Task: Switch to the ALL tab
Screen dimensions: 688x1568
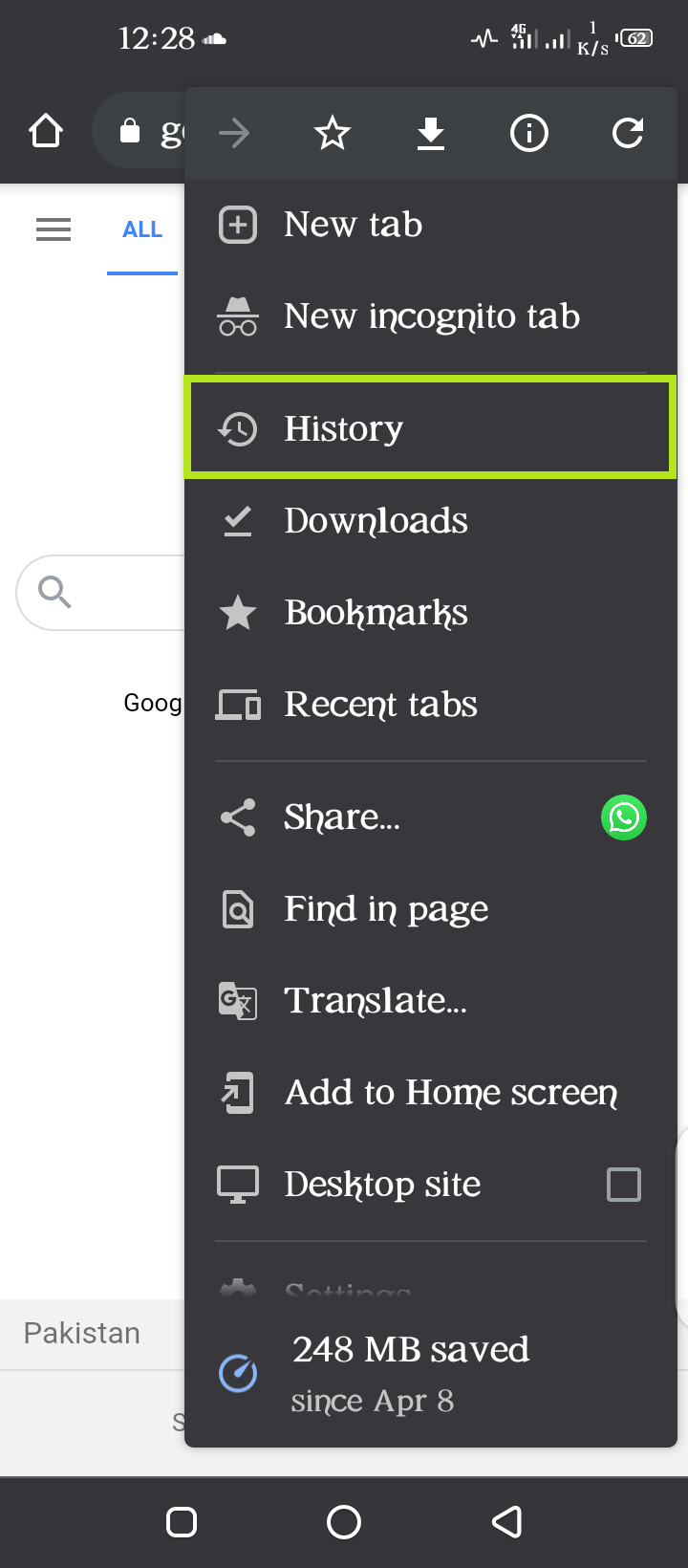Action: pos(142,229)
